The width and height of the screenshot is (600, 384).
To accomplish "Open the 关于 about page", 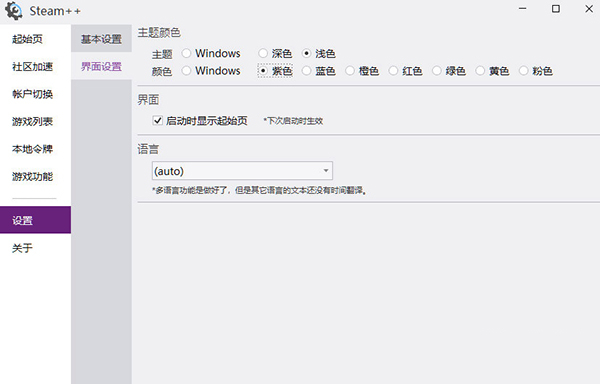I will click(x=35, y=248).
